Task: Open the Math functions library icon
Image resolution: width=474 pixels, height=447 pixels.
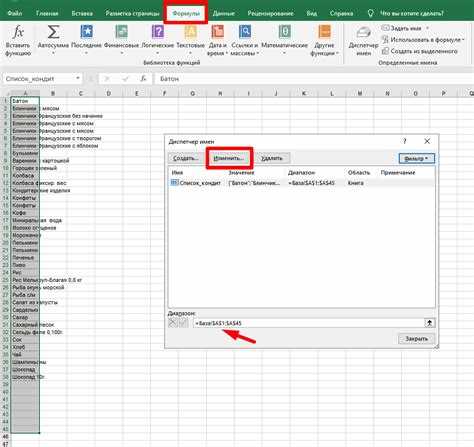Action: click(x=285, y=32)
